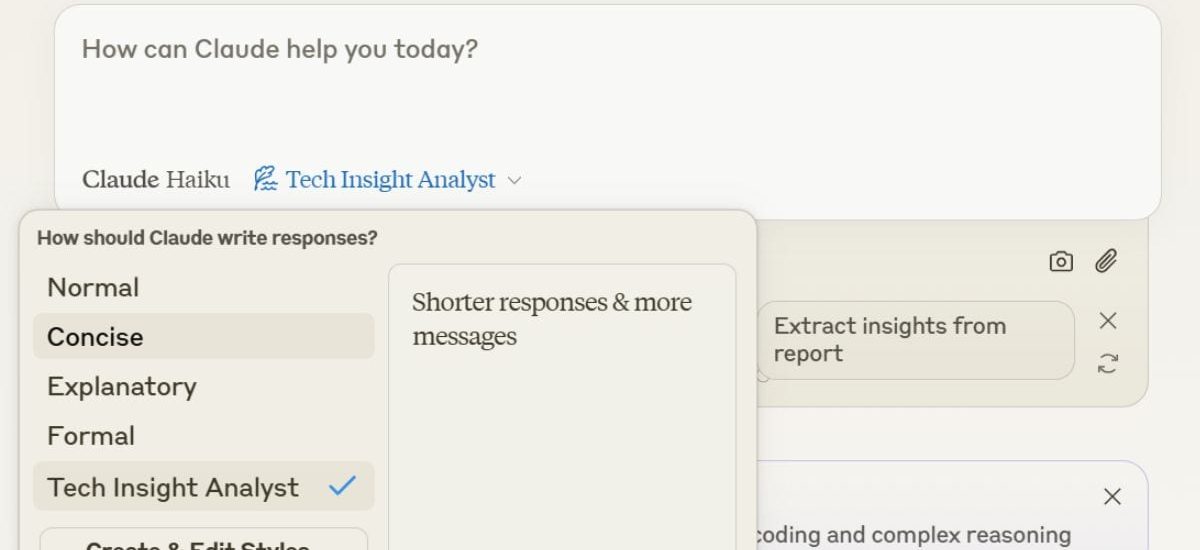Click the camera screenshot icon

[x=1061, y=262]
